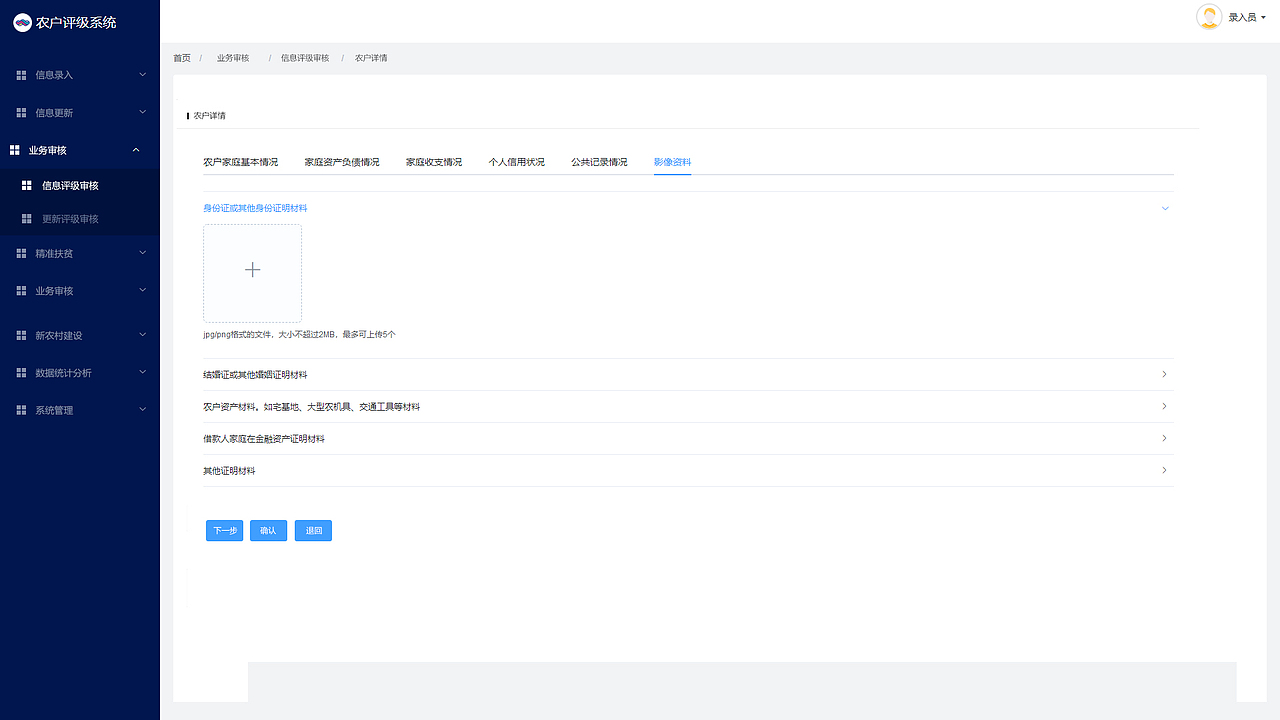Select the 影像资料 tab
Screen dimensions: 1280x720
tap(673, 162)
